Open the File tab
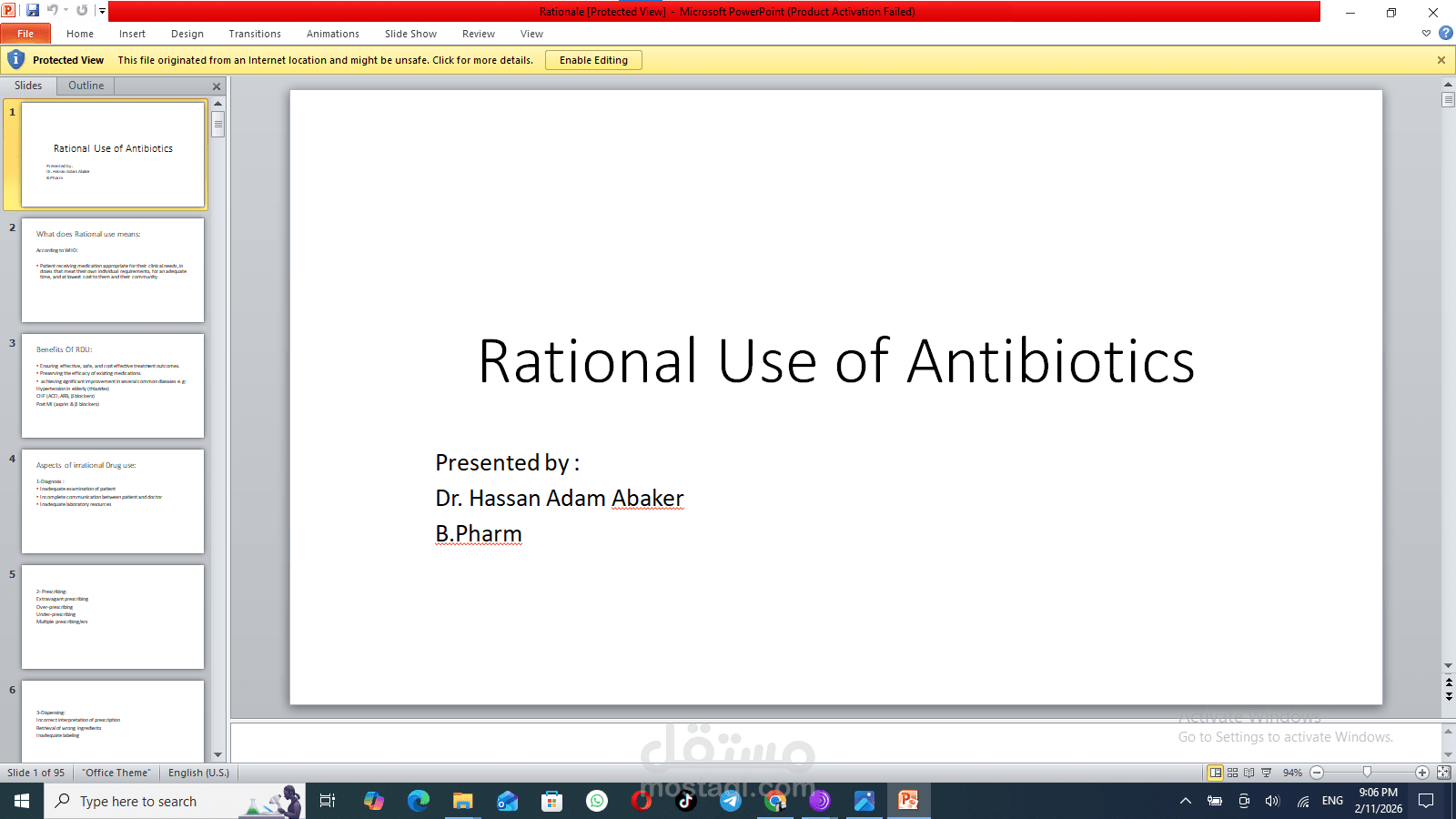 coord(25,34)
